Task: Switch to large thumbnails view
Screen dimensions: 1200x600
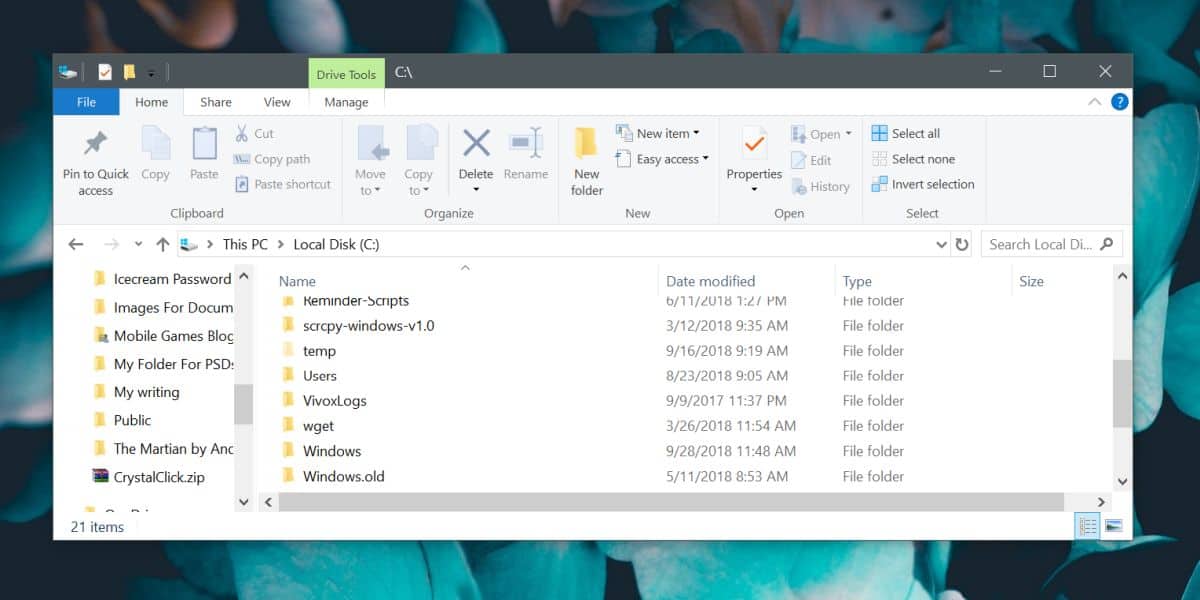Action: click(x=1113, y=526)
